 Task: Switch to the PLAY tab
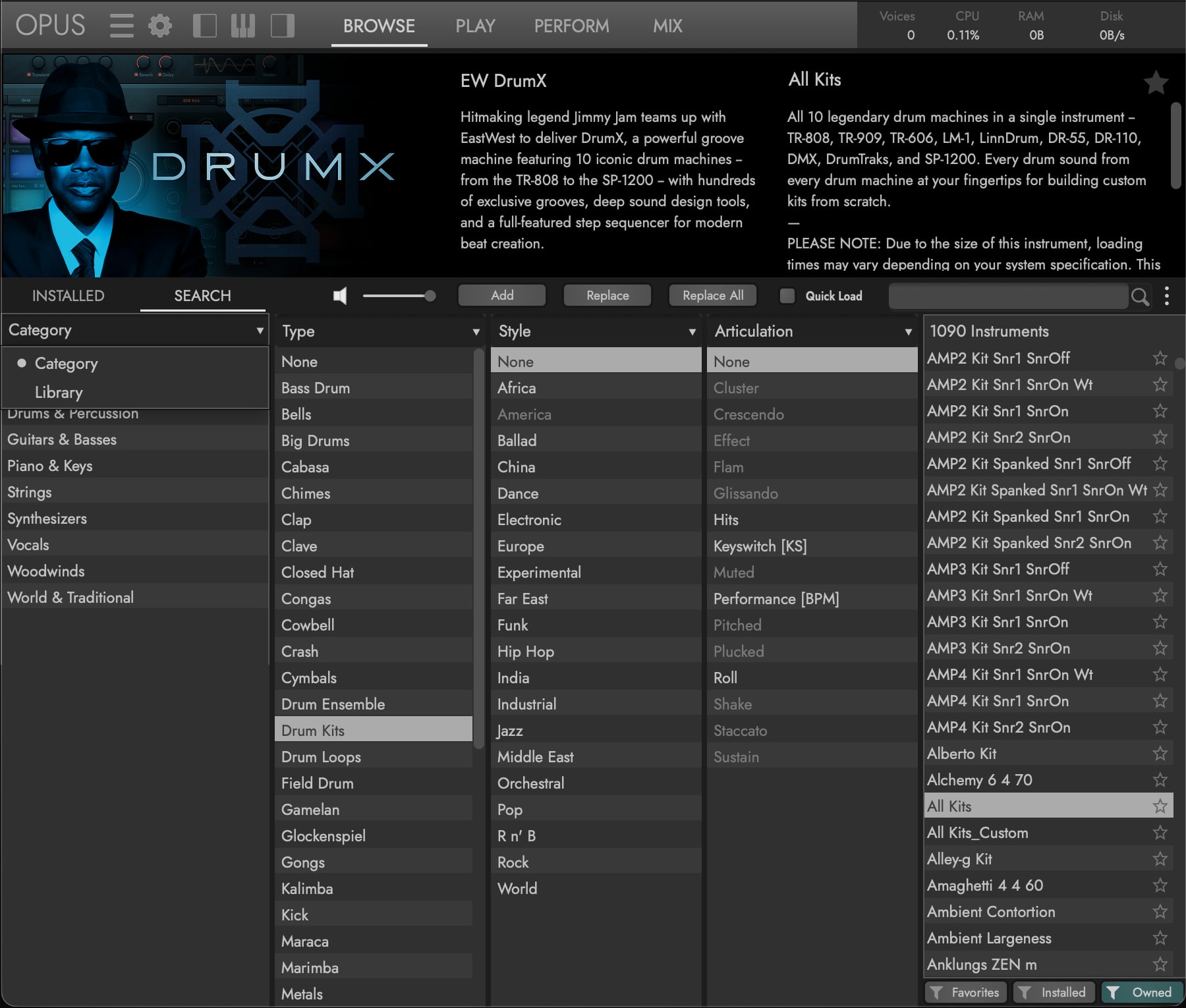pyautogui.click(x=475, y=26)
